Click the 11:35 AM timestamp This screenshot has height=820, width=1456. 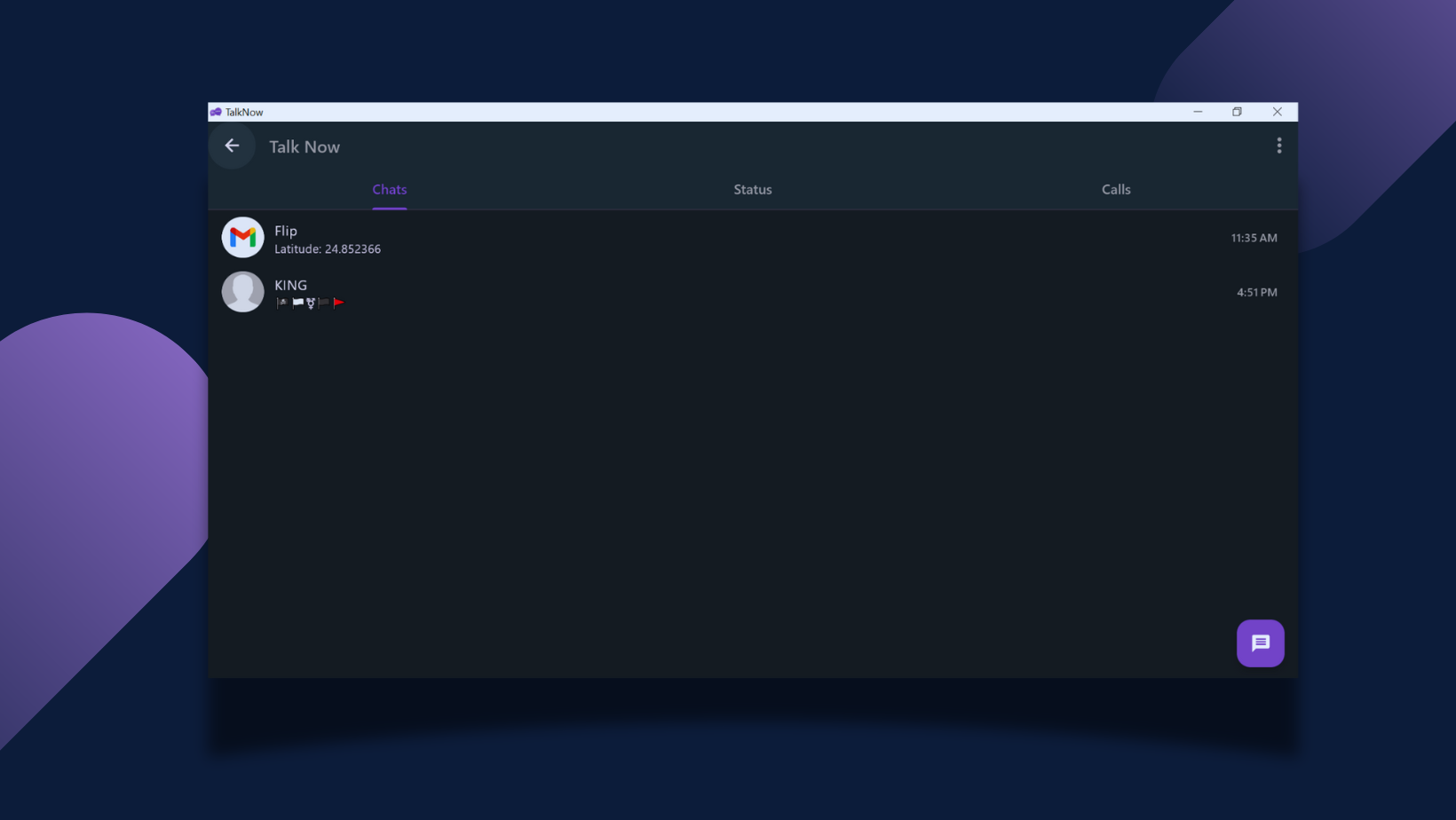coord(1254,237)
